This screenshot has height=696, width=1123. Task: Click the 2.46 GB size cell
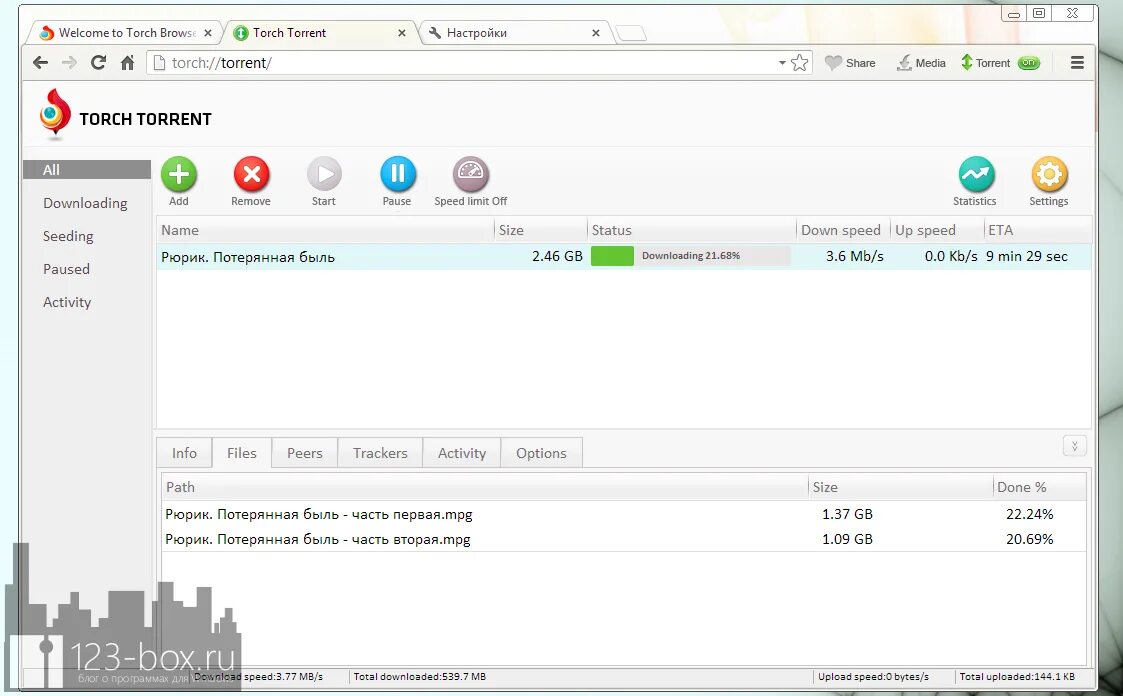[x=557, y=256]
